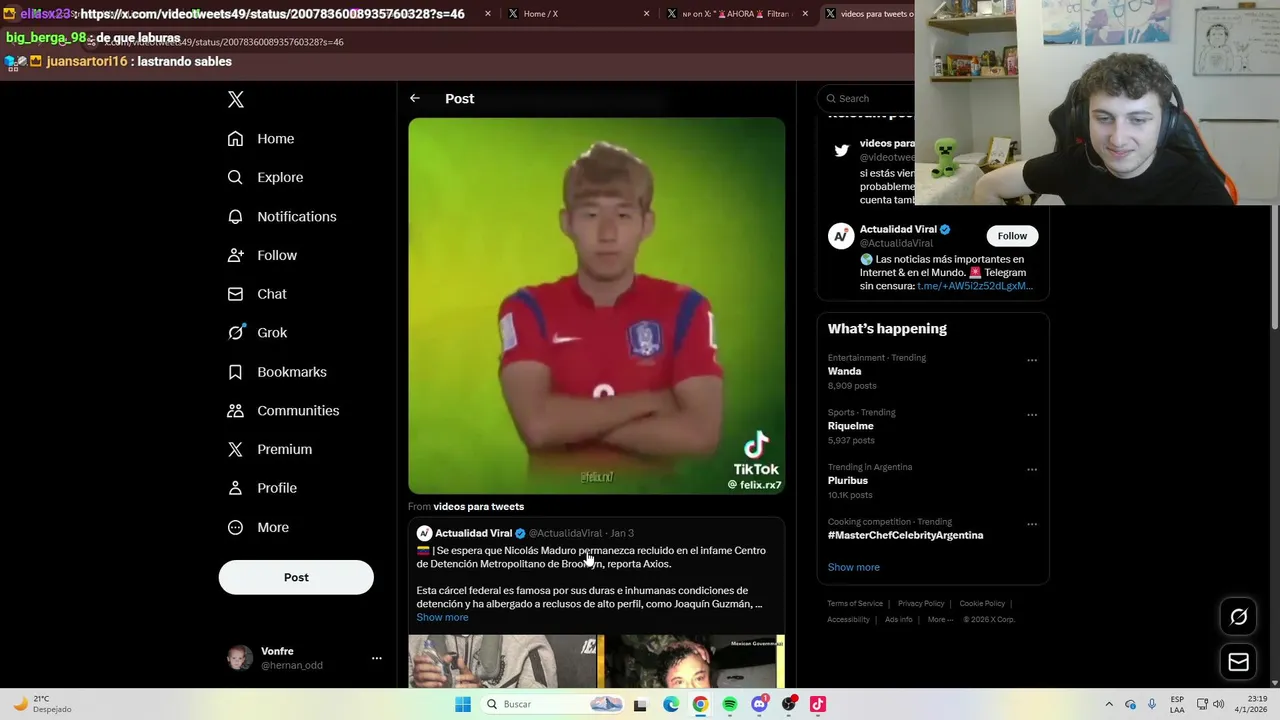Open Cookie Policy footer link
Viewport: 1280px width, 720px height.
pos(982,604)
